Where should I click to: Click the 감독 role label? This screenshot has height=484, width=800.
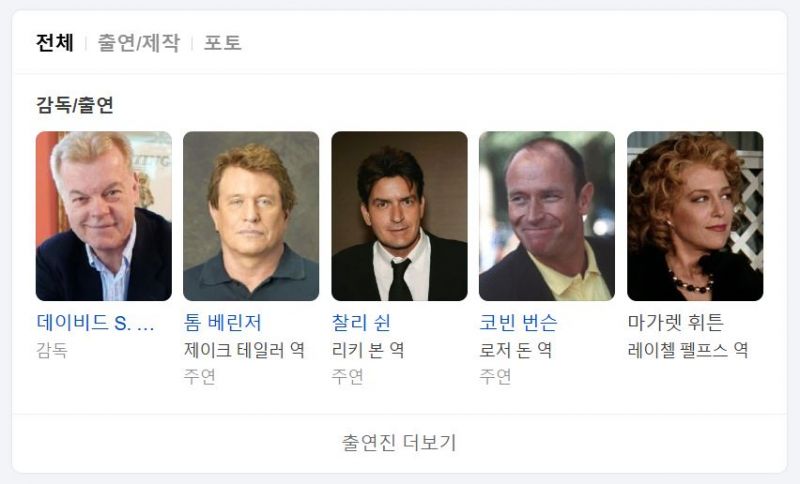[52, 351]
